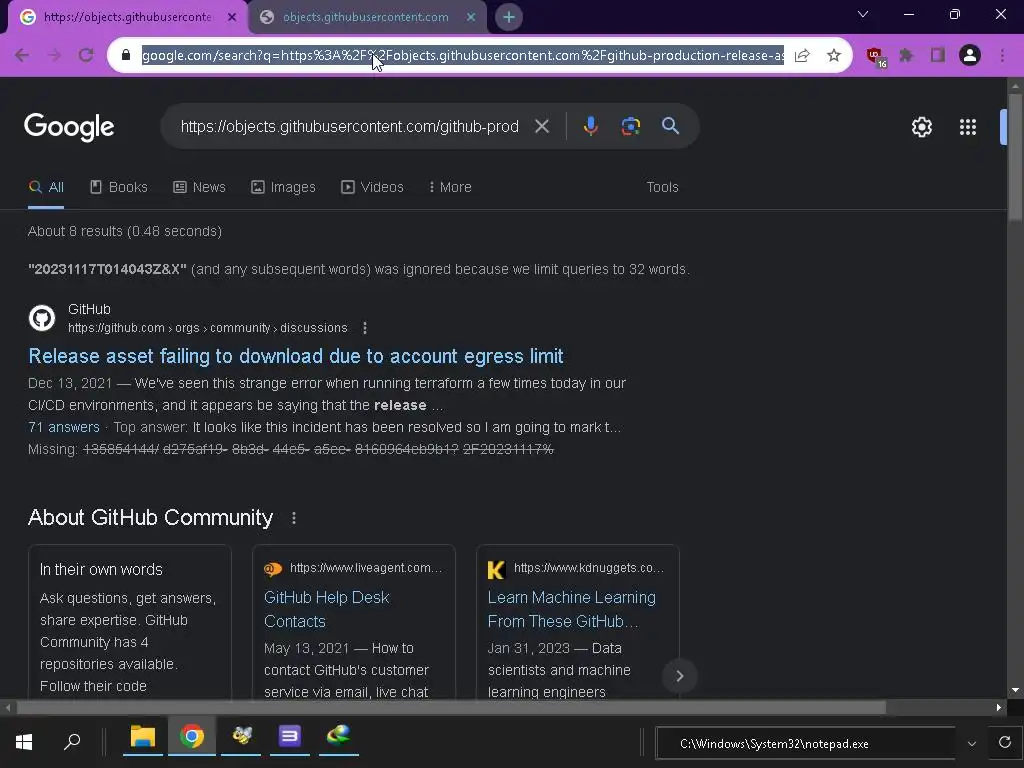Viewport: 1024px width, 768px height.
Task: Click the Chrome taskbar icon
Action: (192, 737)
